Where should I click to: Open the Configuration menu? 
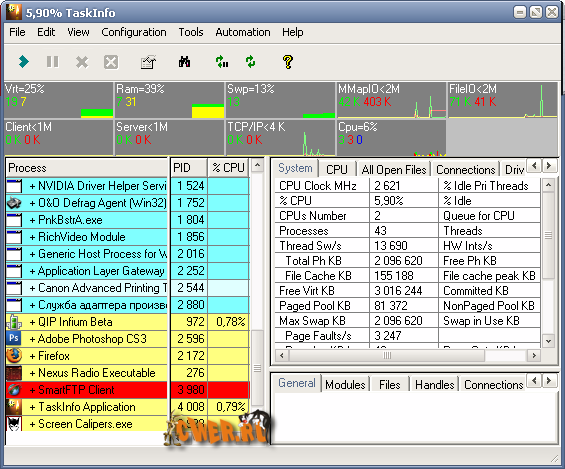click(x=134, y=32)
